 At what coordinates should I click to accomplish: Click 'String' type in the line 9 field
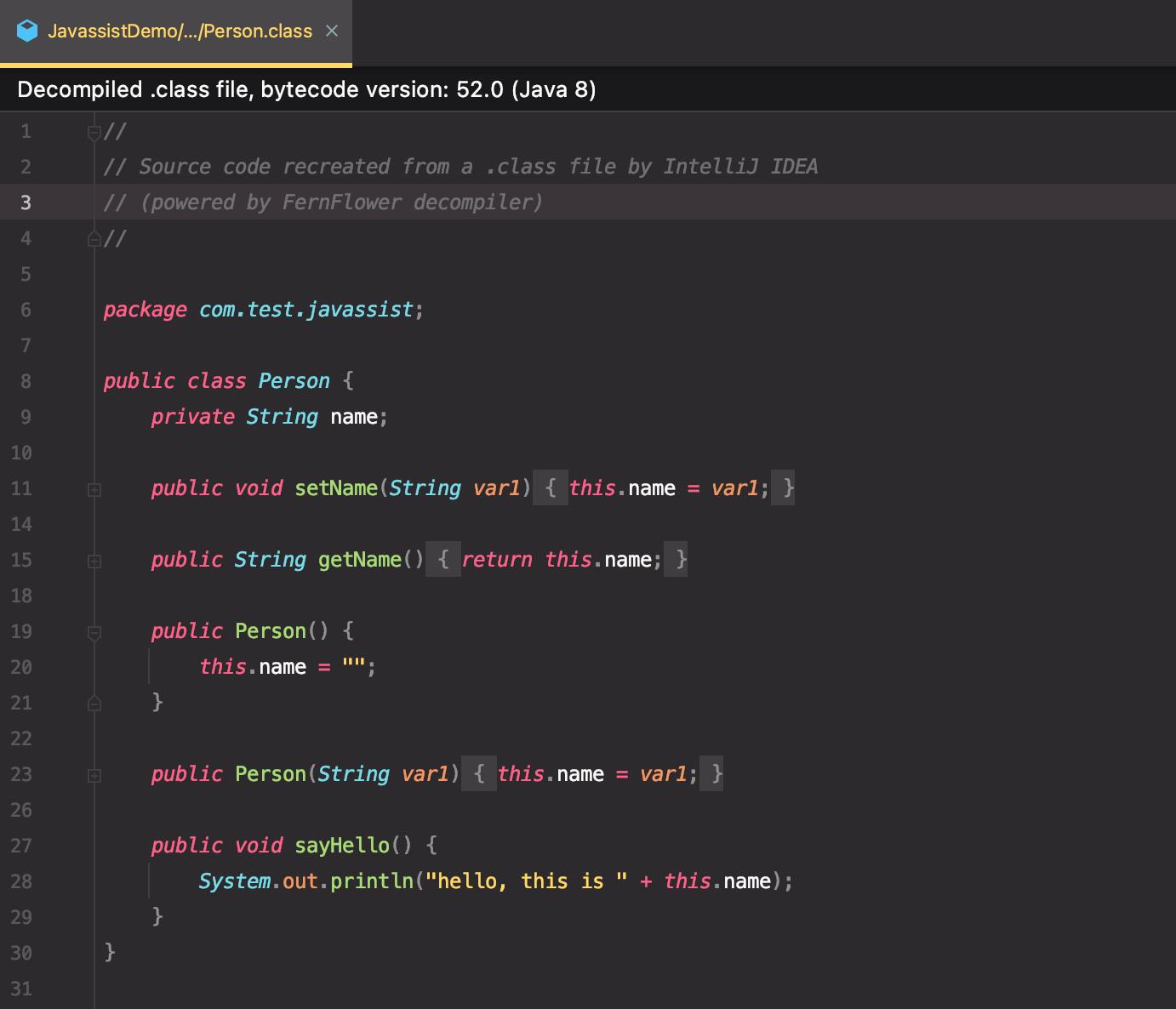coord(283,417)
